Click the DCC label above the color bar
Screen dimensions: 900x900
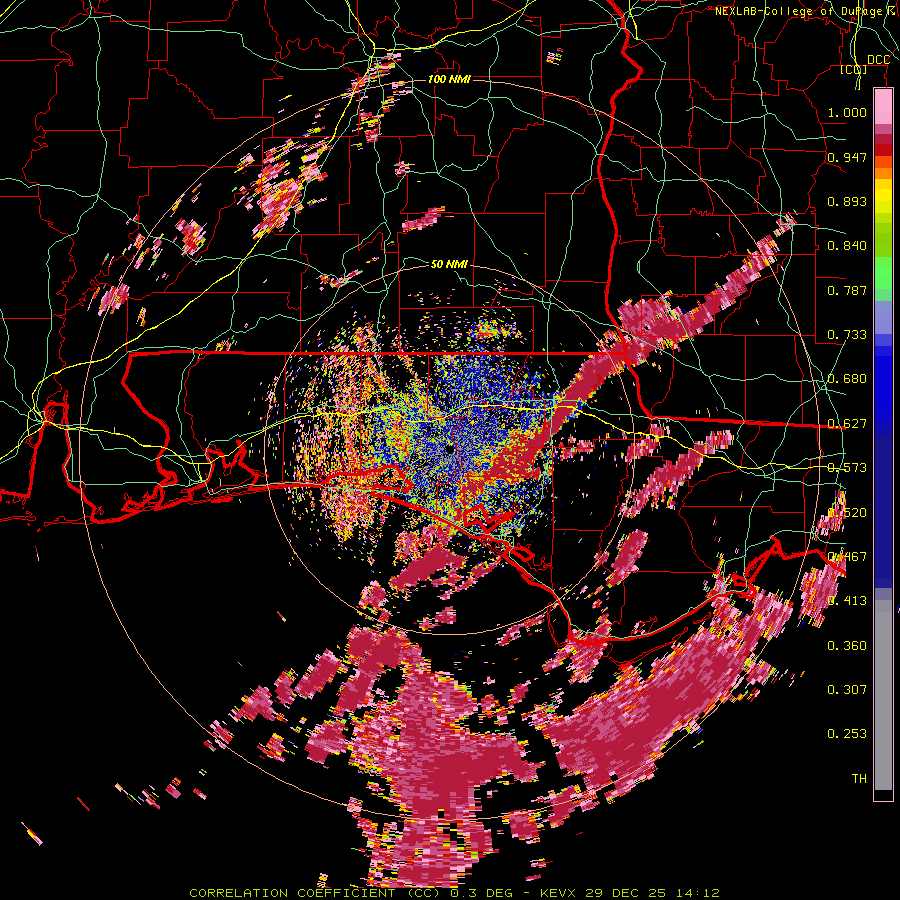coord(878,60)
